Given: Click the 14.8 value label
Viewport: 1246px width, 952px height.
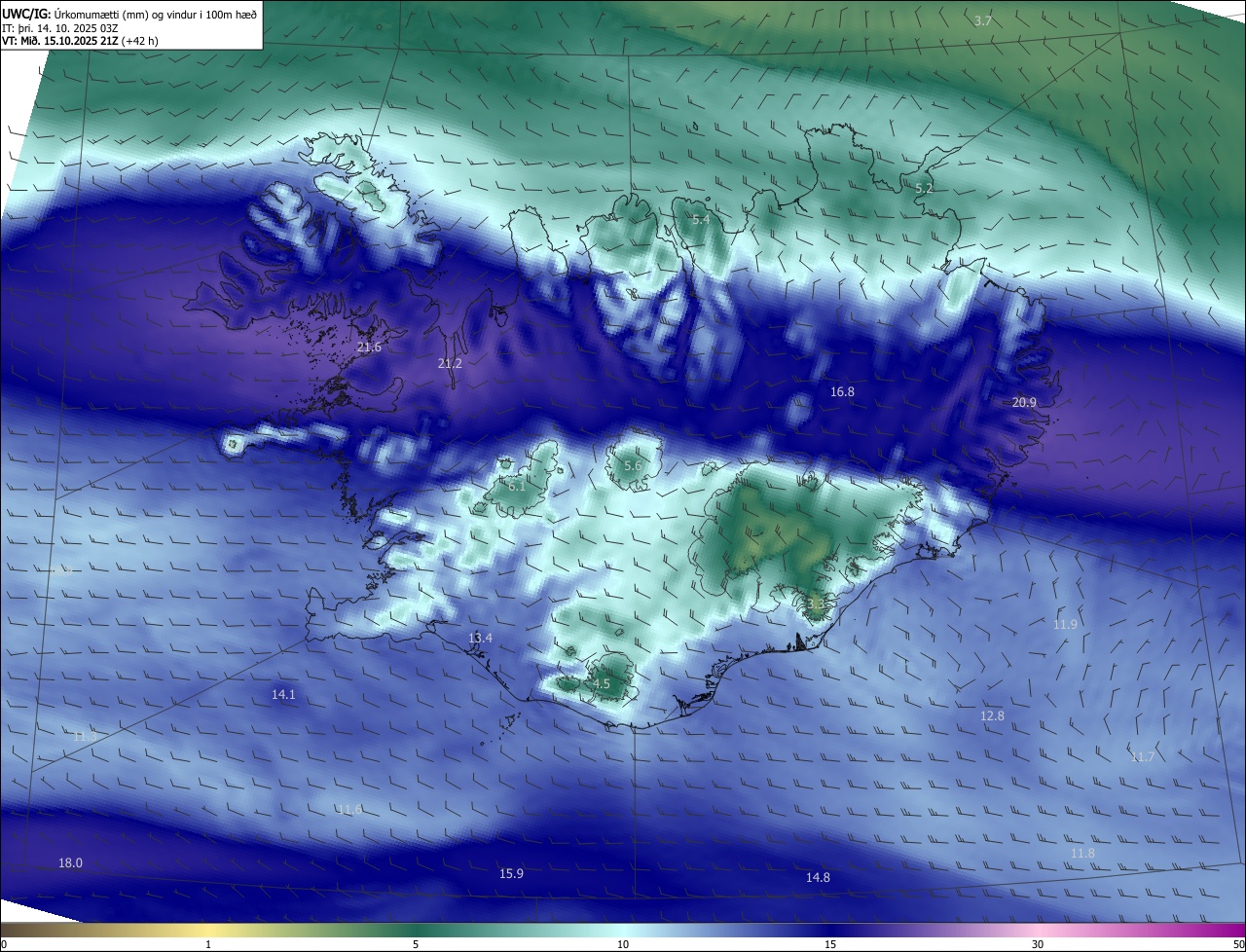Looking at the screenshot, I should coord(818,877).
